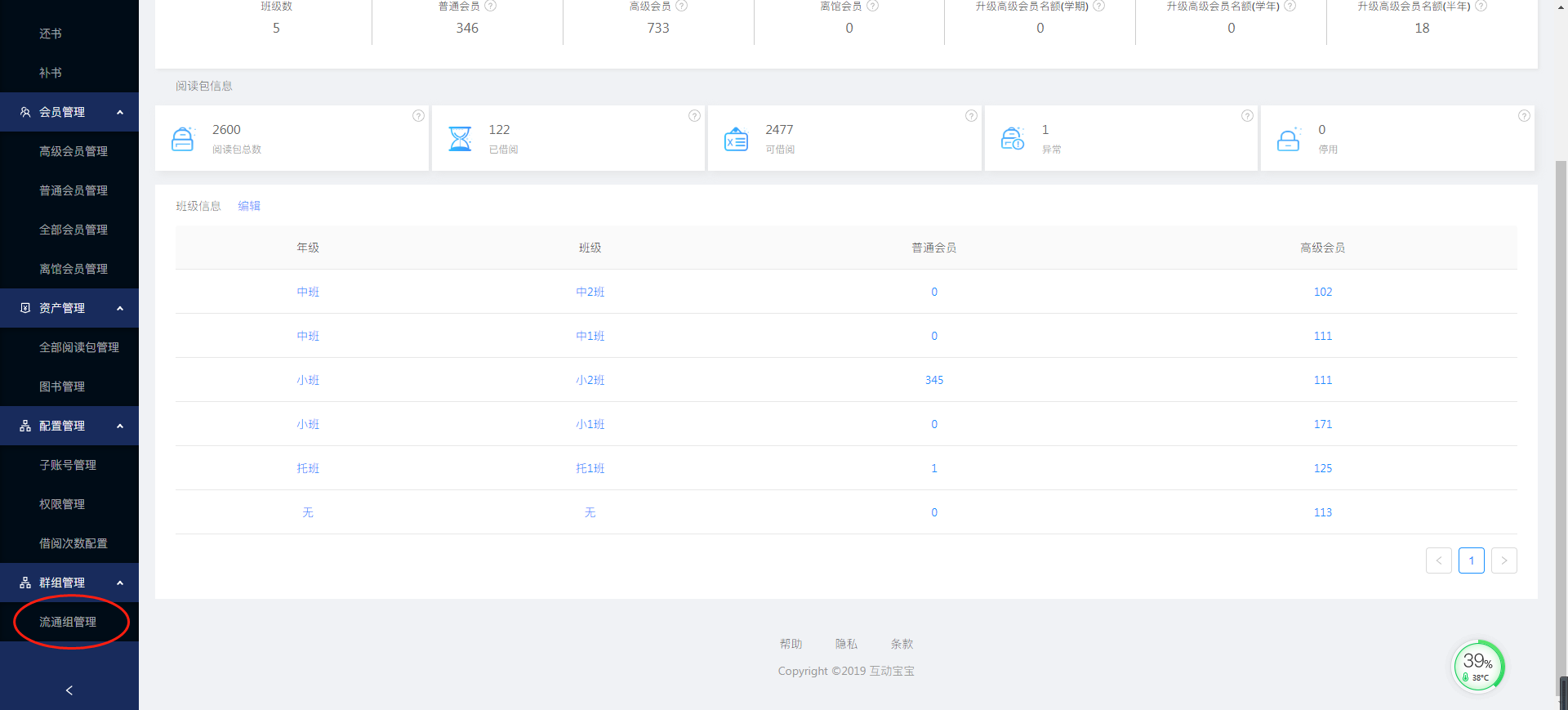Click help icon beside 升级高级会员名额(学期)

[x=1099, y=6]
